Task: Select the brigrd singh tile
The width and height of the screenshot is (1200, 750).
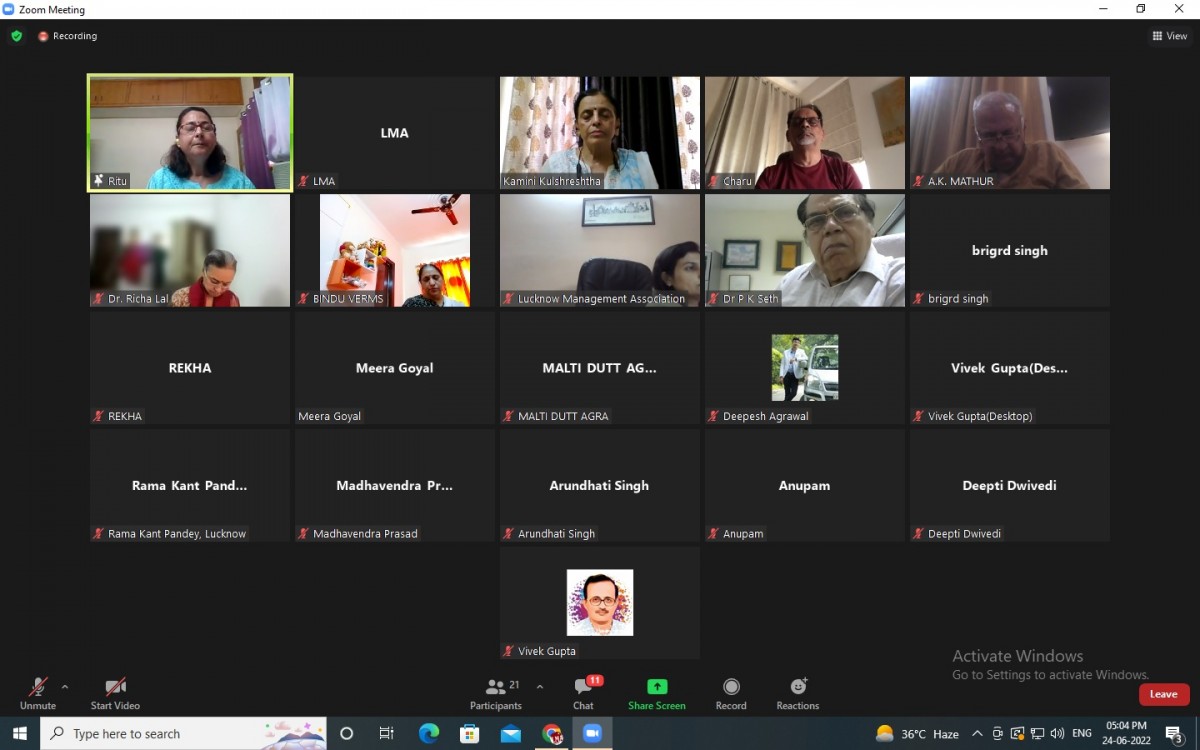Action: (1010, 250)
